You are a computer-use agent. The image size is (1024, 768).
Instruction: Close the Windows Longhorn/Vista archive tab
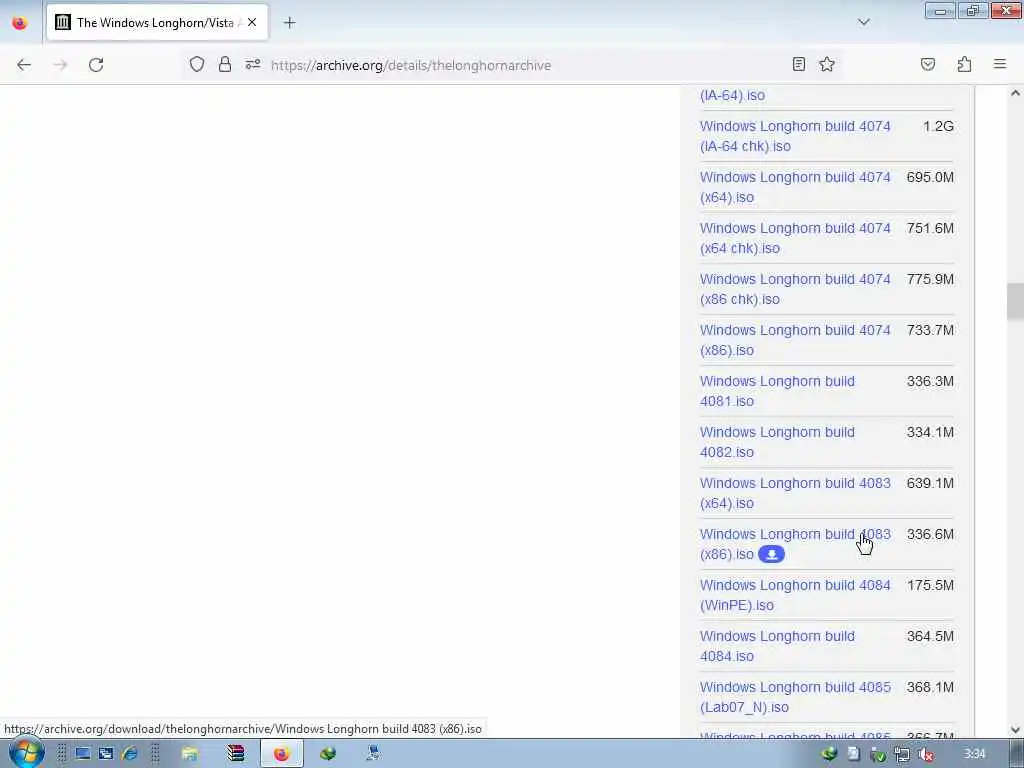coord(252,22)
